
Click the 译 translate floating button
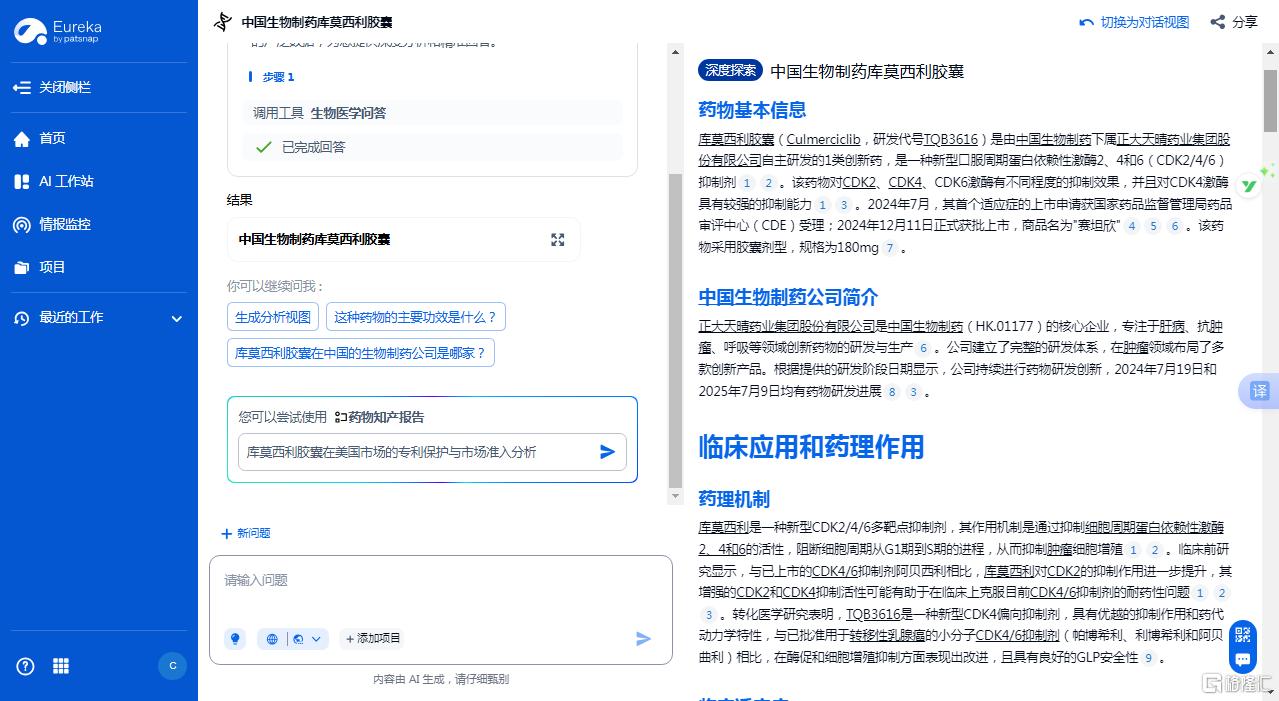click(1259, 391)
